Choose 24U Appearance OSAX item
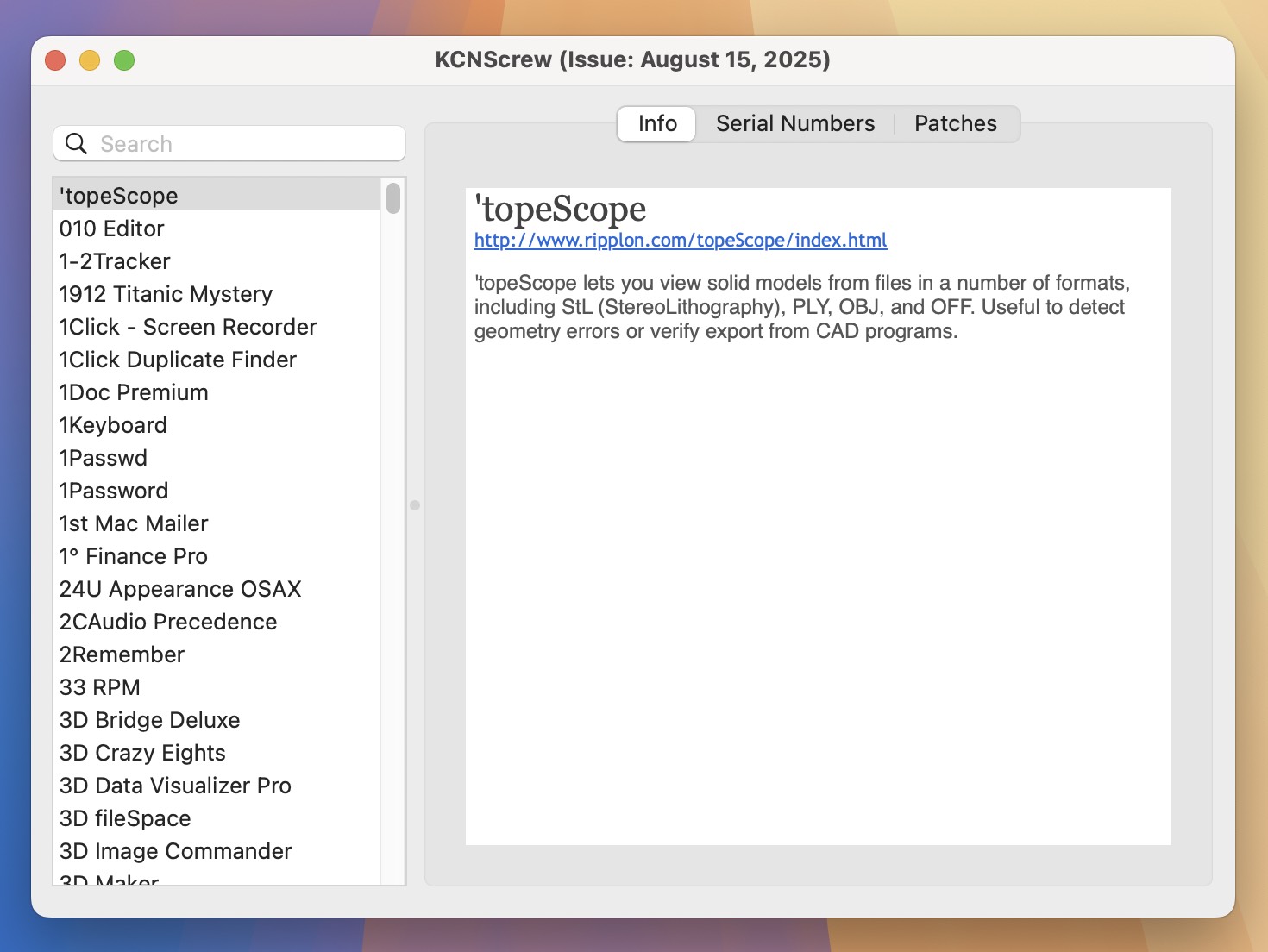The image size is (1268, 952). click(180, 589)
